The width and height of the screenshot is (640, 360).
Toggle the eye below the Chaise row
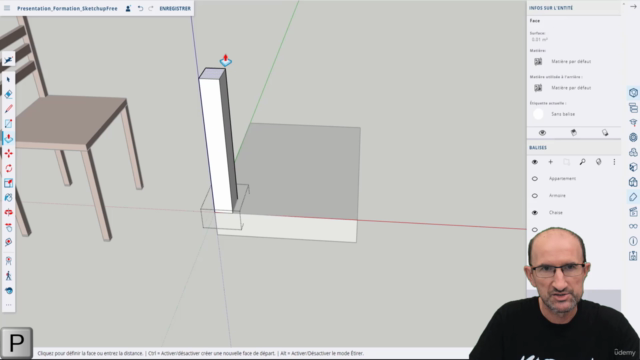click(x=535, y=230)
